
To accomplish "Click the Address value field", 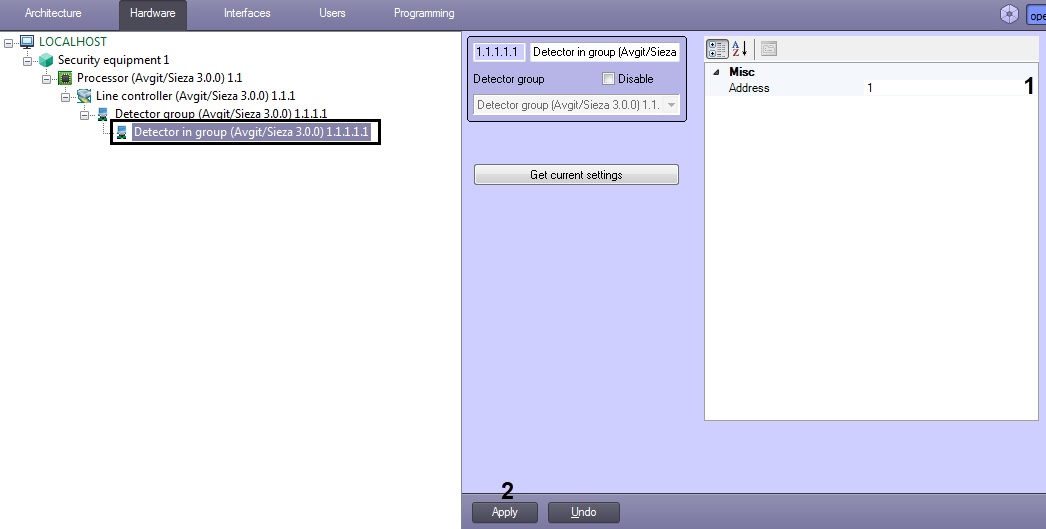I will [950, 88].
